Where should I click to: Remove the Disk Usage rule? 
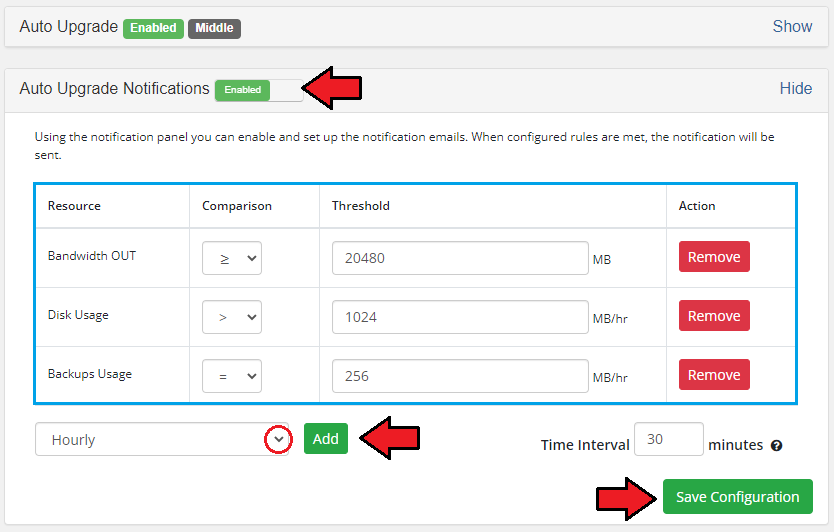(x=714, y=316)
